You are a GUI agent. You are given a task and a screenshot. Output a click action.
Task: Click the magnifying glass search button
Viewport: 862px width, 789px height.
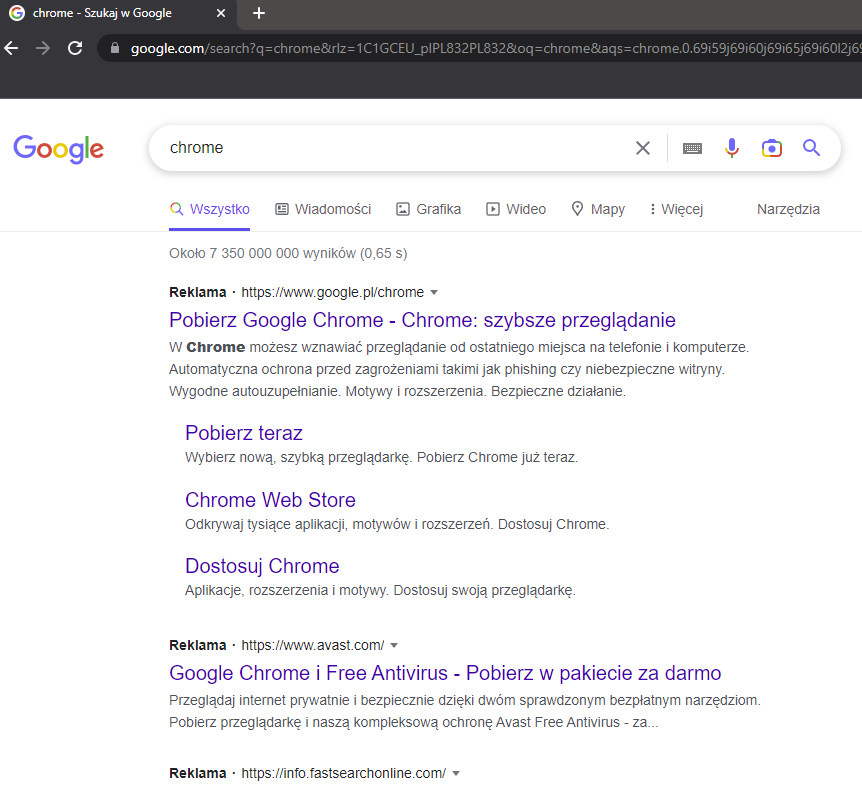tap(811, 148)
